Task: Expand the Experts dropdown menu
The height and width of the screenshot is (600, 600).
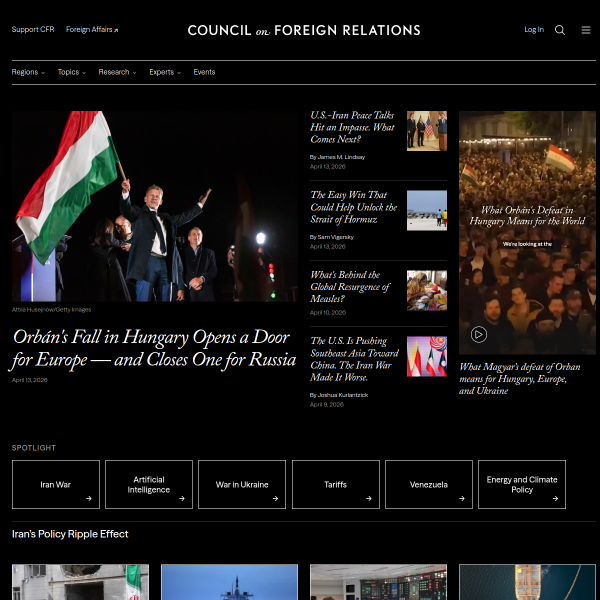Action: 165,72
